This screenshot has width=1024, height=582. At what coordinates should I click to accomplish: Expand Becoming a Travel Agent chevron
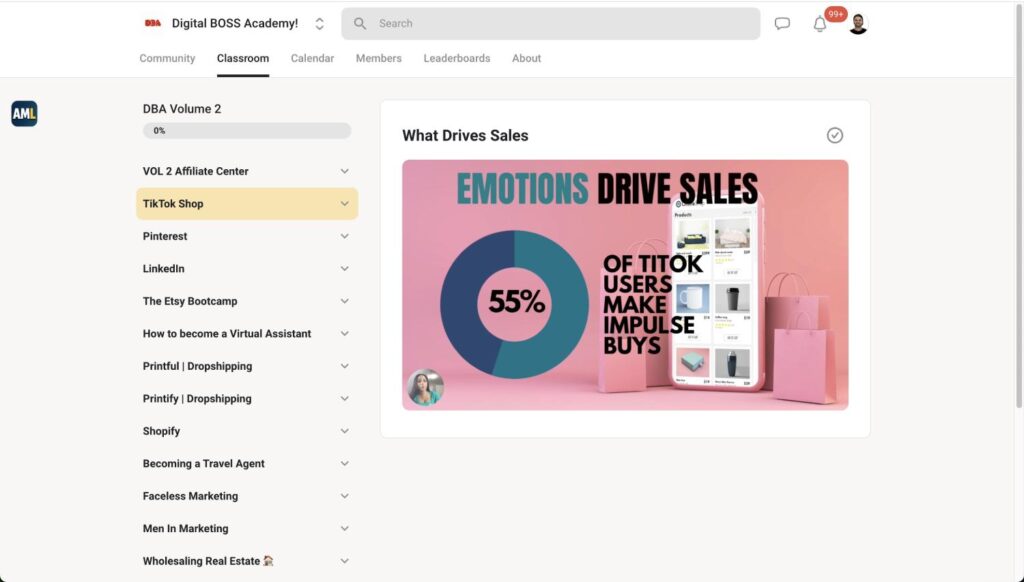[344, 464]
